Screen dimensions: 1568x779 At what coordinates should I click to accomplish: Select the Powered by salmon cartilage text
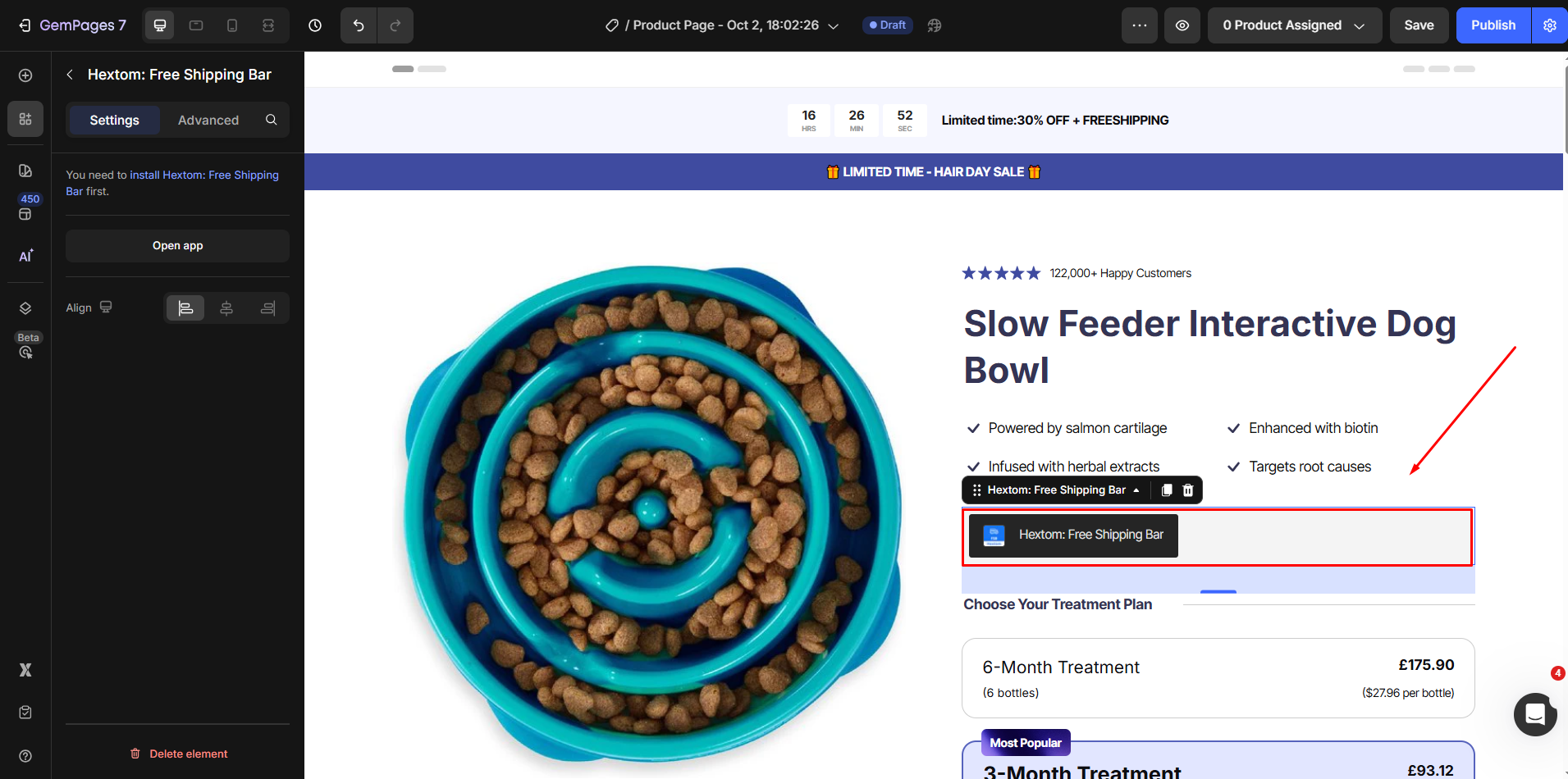click(x=1077, y=428)
